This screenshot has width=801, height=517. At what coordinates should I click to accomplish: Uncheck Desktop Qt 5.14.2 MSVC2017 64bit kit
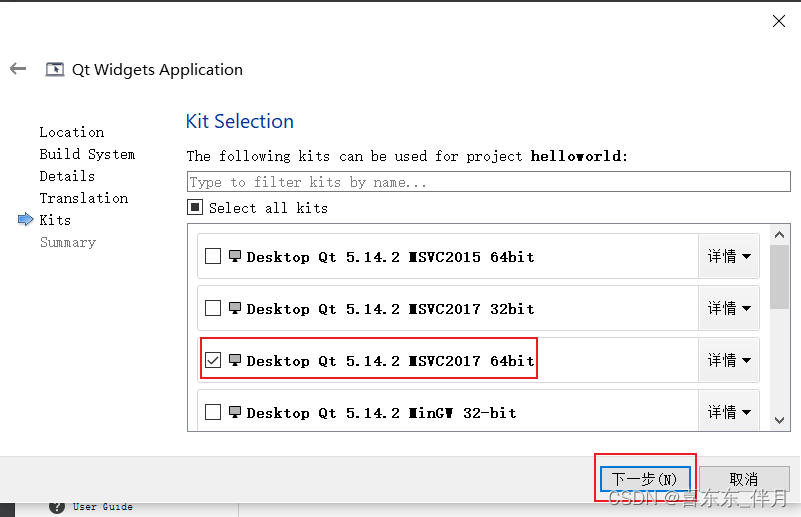213,360
